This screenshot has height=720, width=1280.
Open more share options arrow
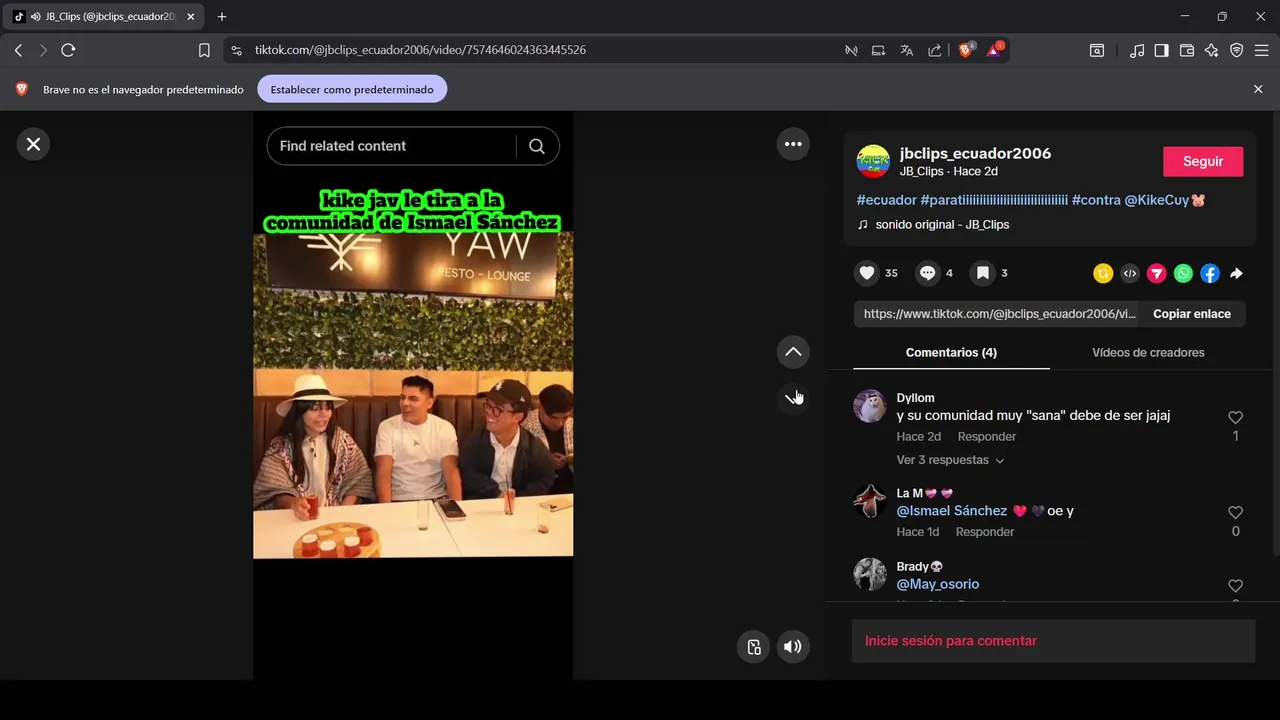[x=1237, y=273]
